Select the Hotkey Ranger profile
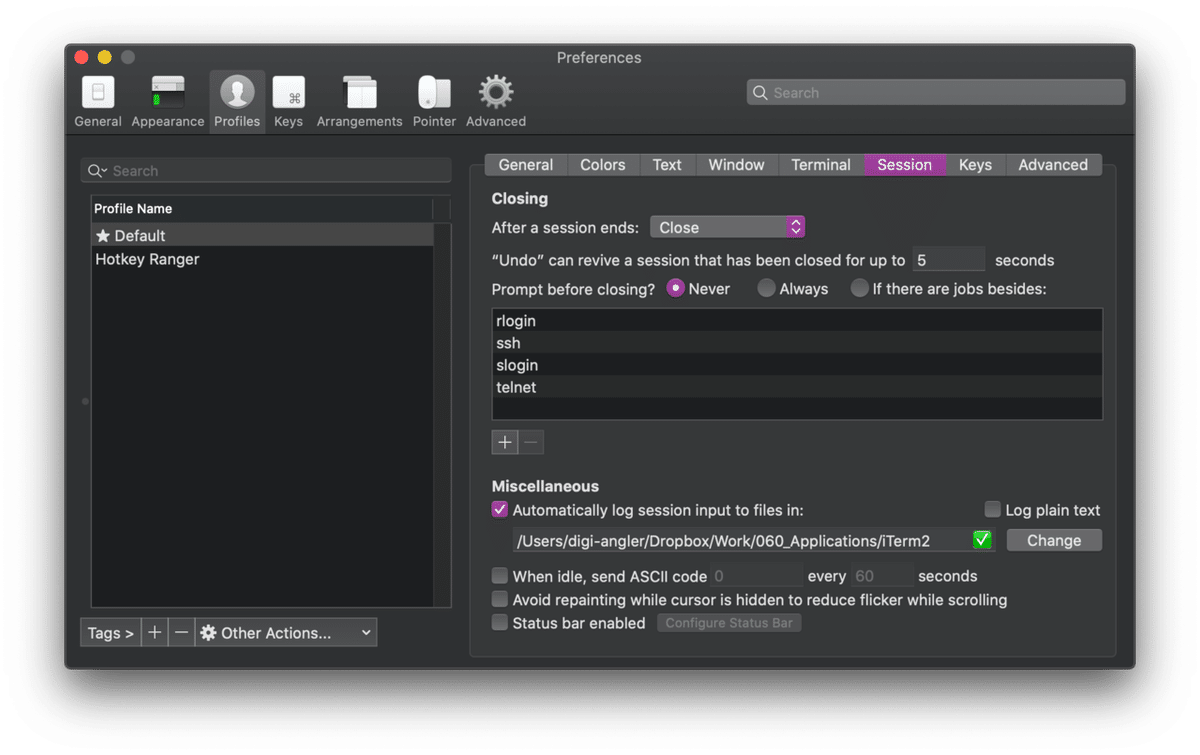This screenshot has width=1200, height=755. tap(263, 259)
